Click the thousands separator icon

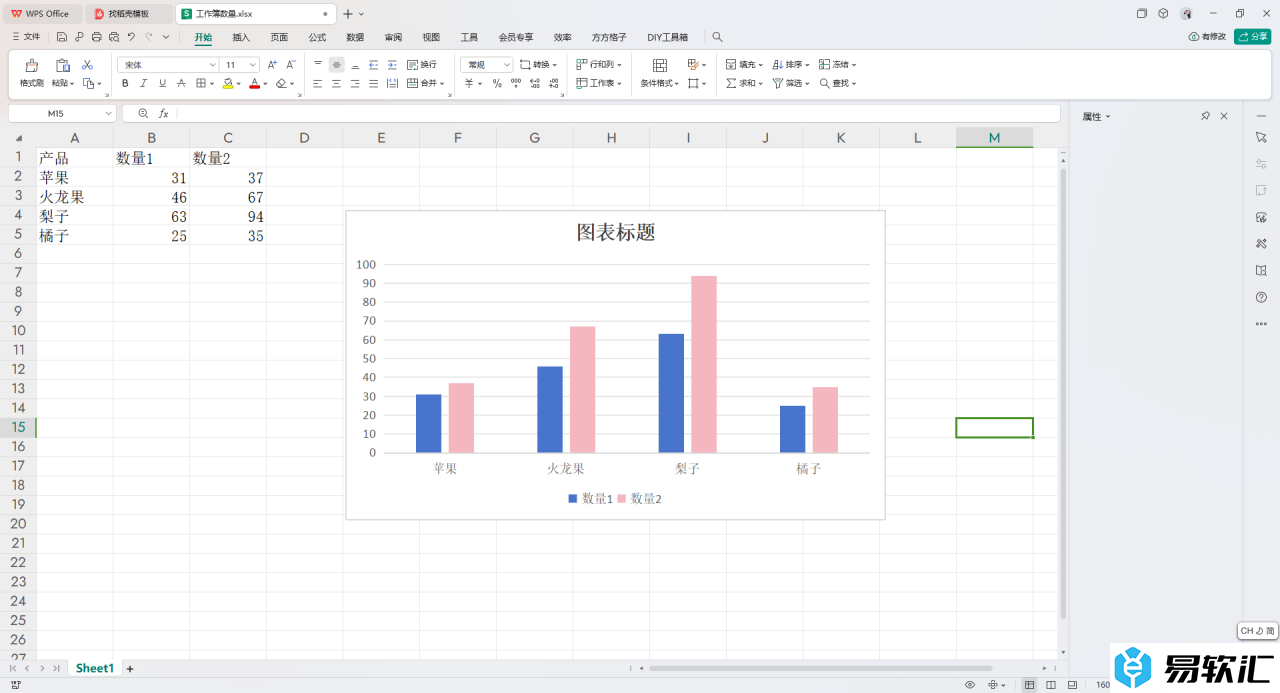515,84
